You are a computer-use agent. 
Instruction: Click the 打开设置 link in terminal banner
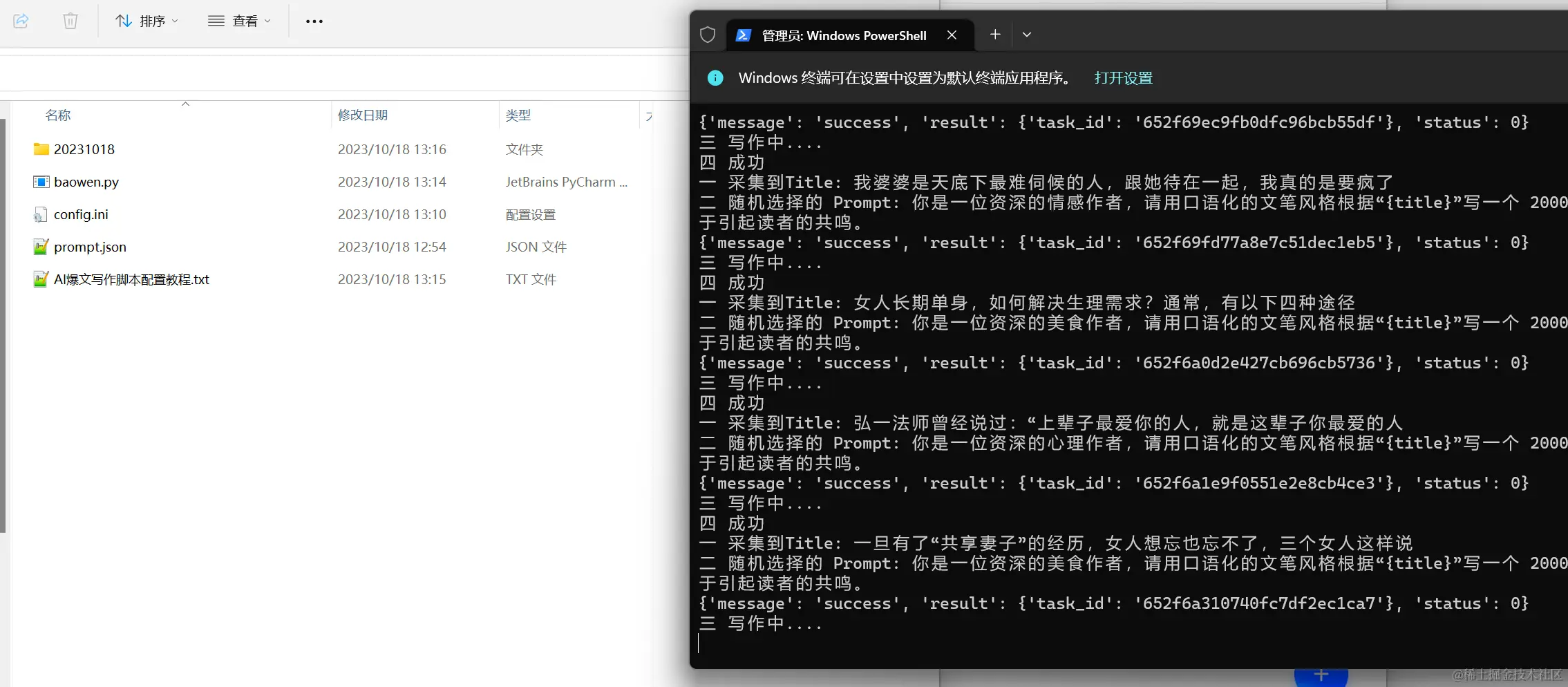tap(1124, 78)
